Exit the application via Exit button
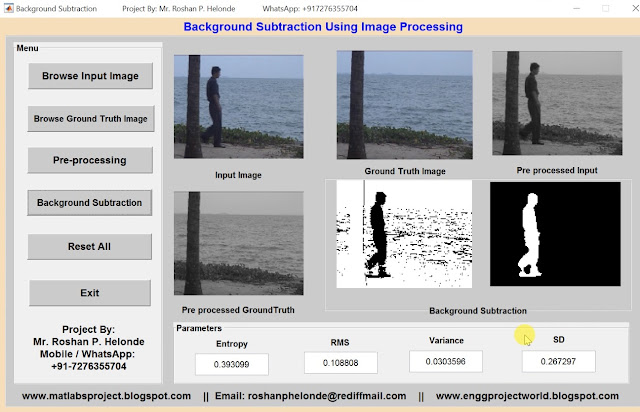The height and width of the screenshot is (412, 640). (x=90, y=293)
